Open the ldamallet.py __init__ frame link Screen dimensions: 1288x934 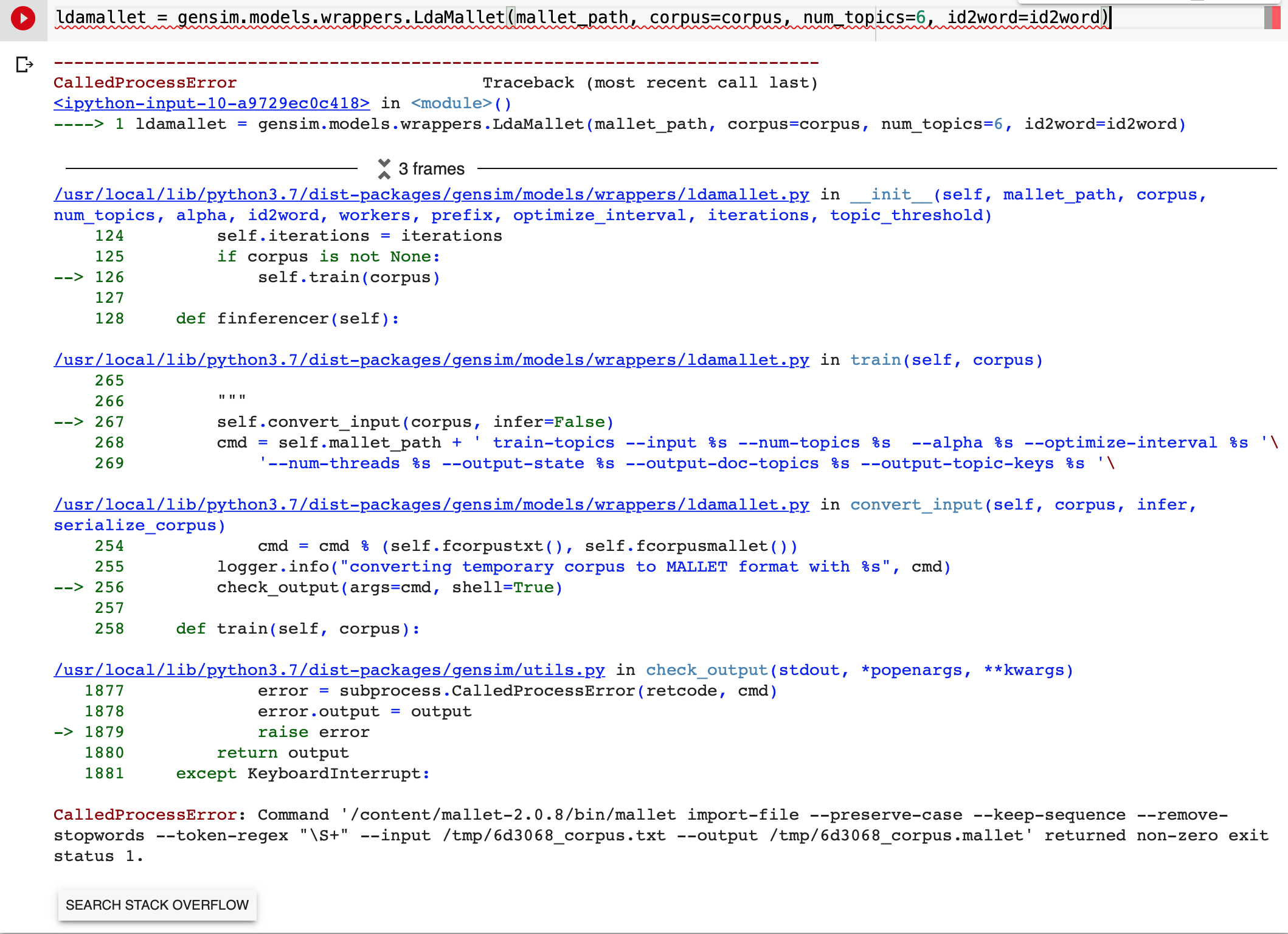pos(431,195)
